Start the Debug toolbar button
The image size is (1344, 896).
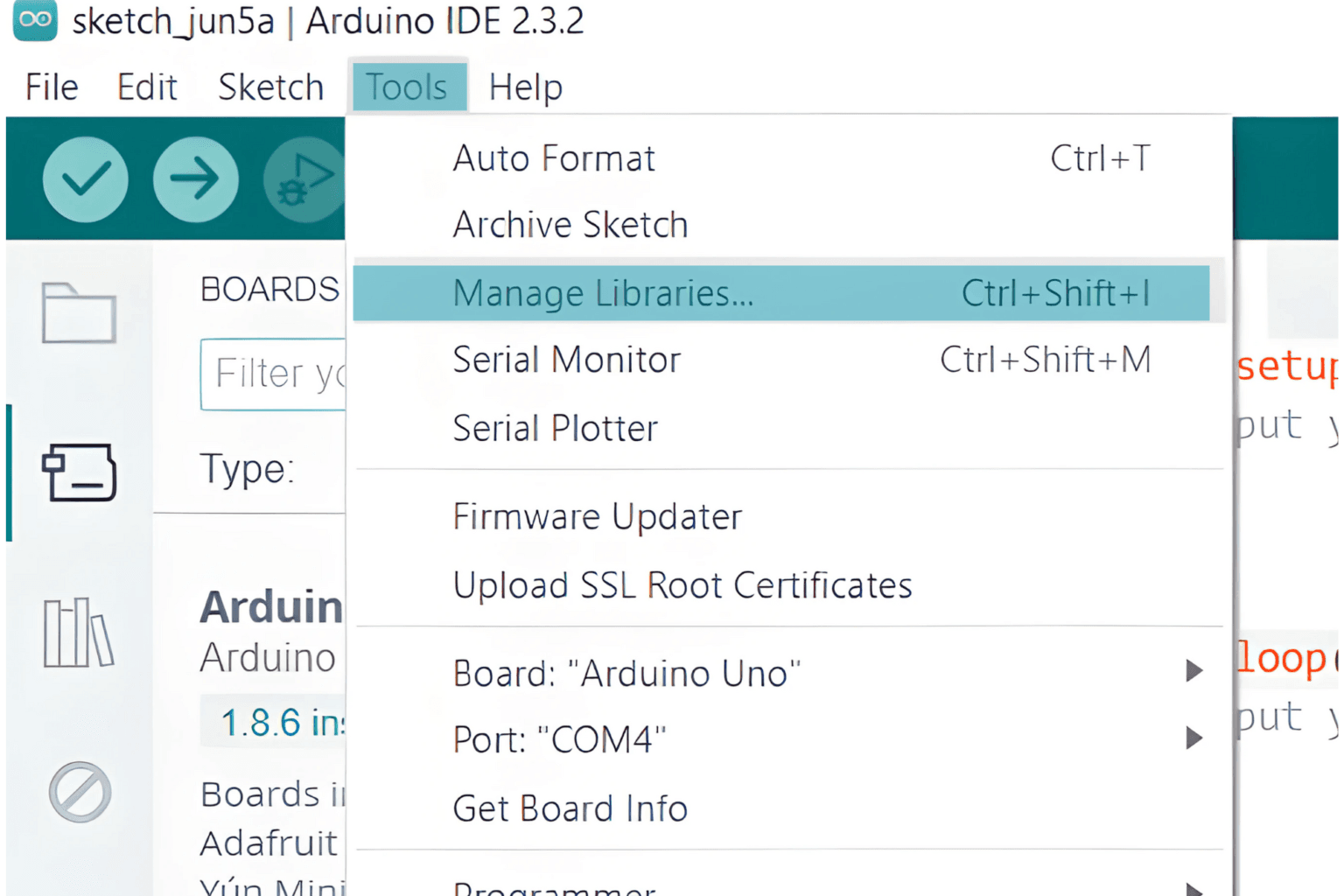[x=303, y=179]
